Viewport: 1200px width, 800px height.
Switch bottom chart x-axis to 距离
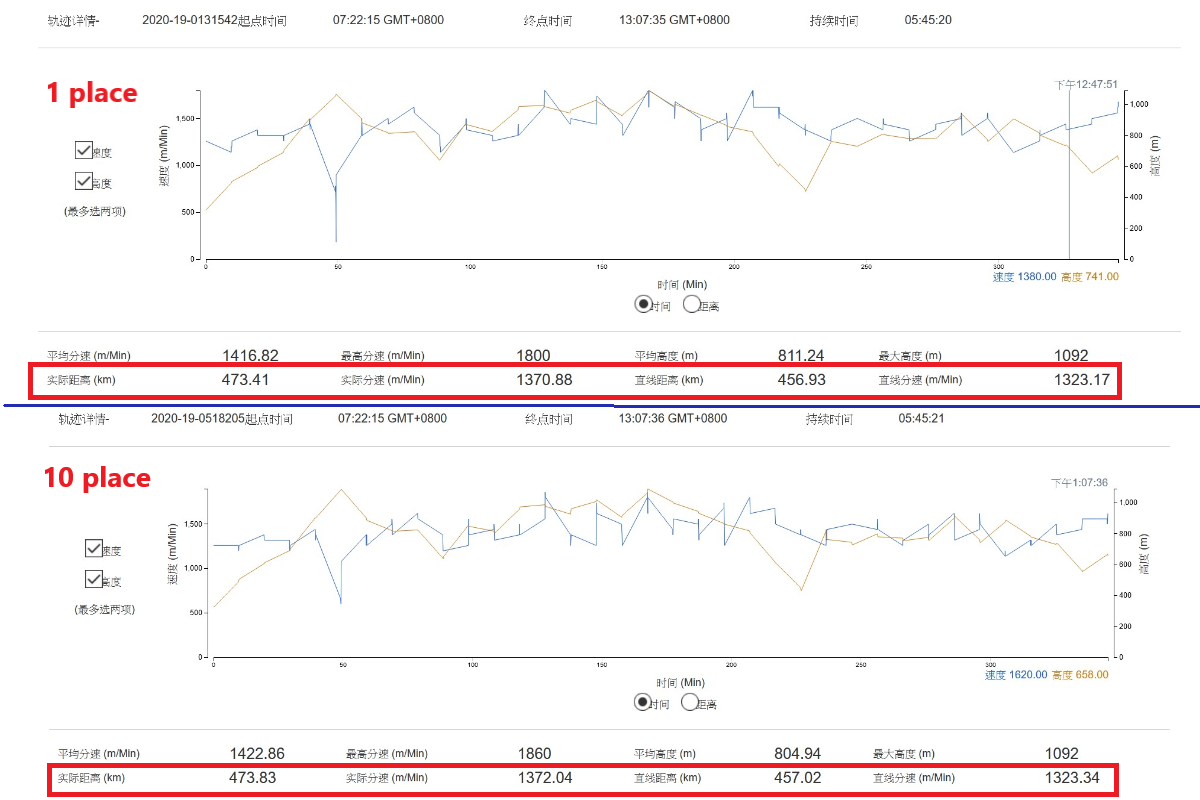691,702
